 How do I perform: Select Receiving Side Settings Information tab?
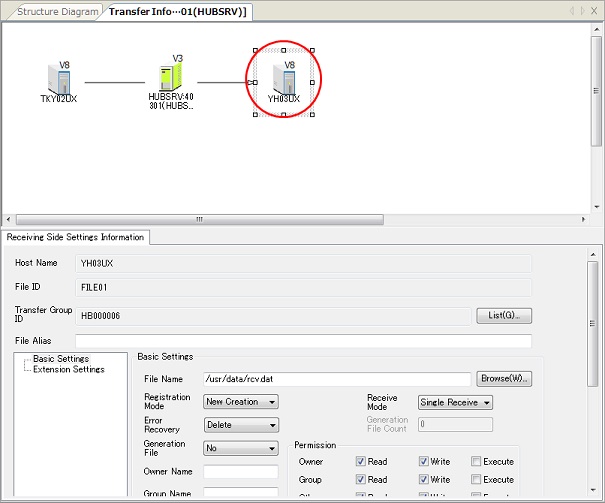77,237
